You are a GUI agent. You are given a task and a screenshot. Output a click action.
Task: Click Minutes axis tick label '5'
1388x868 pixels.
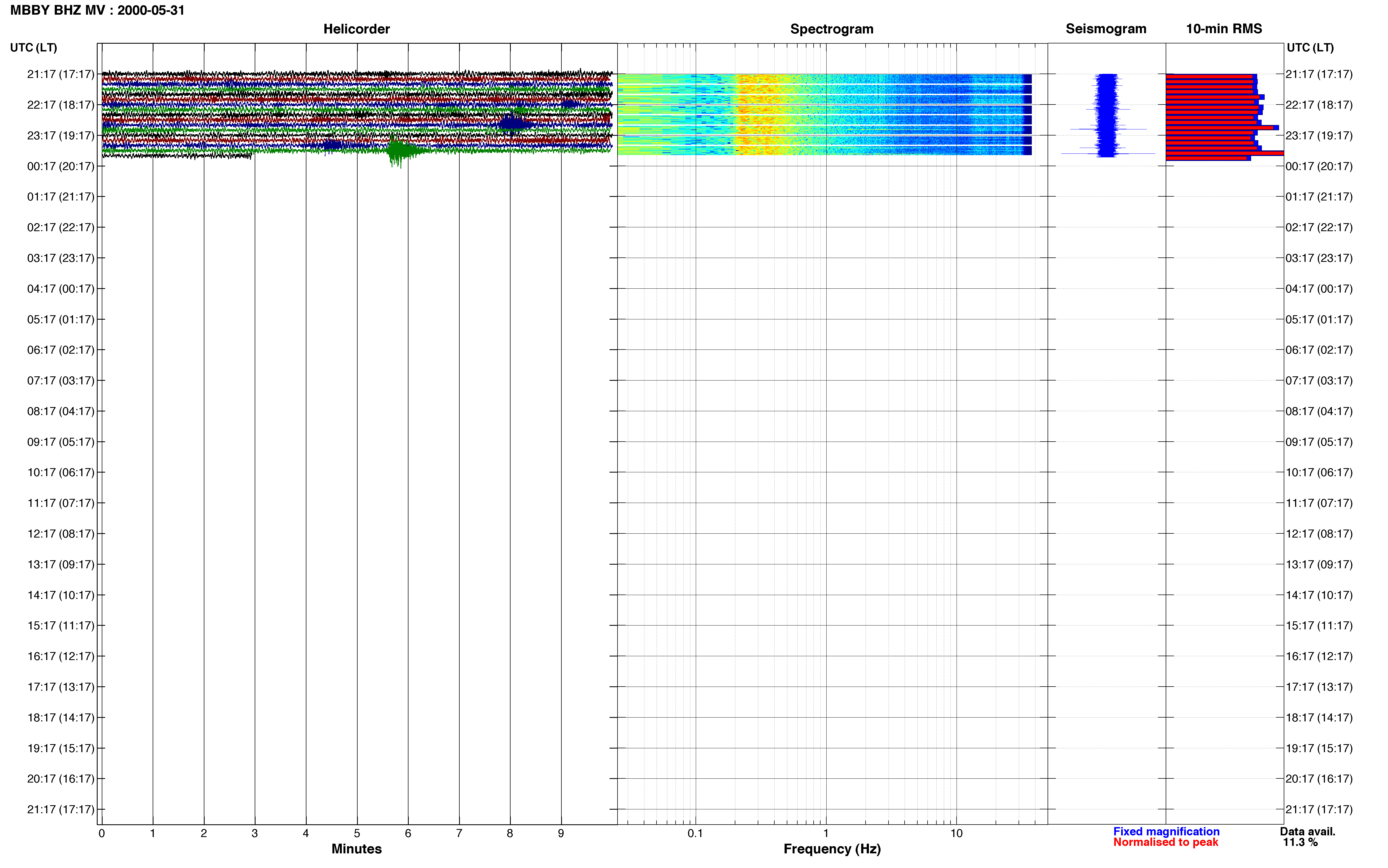point(357,833)
